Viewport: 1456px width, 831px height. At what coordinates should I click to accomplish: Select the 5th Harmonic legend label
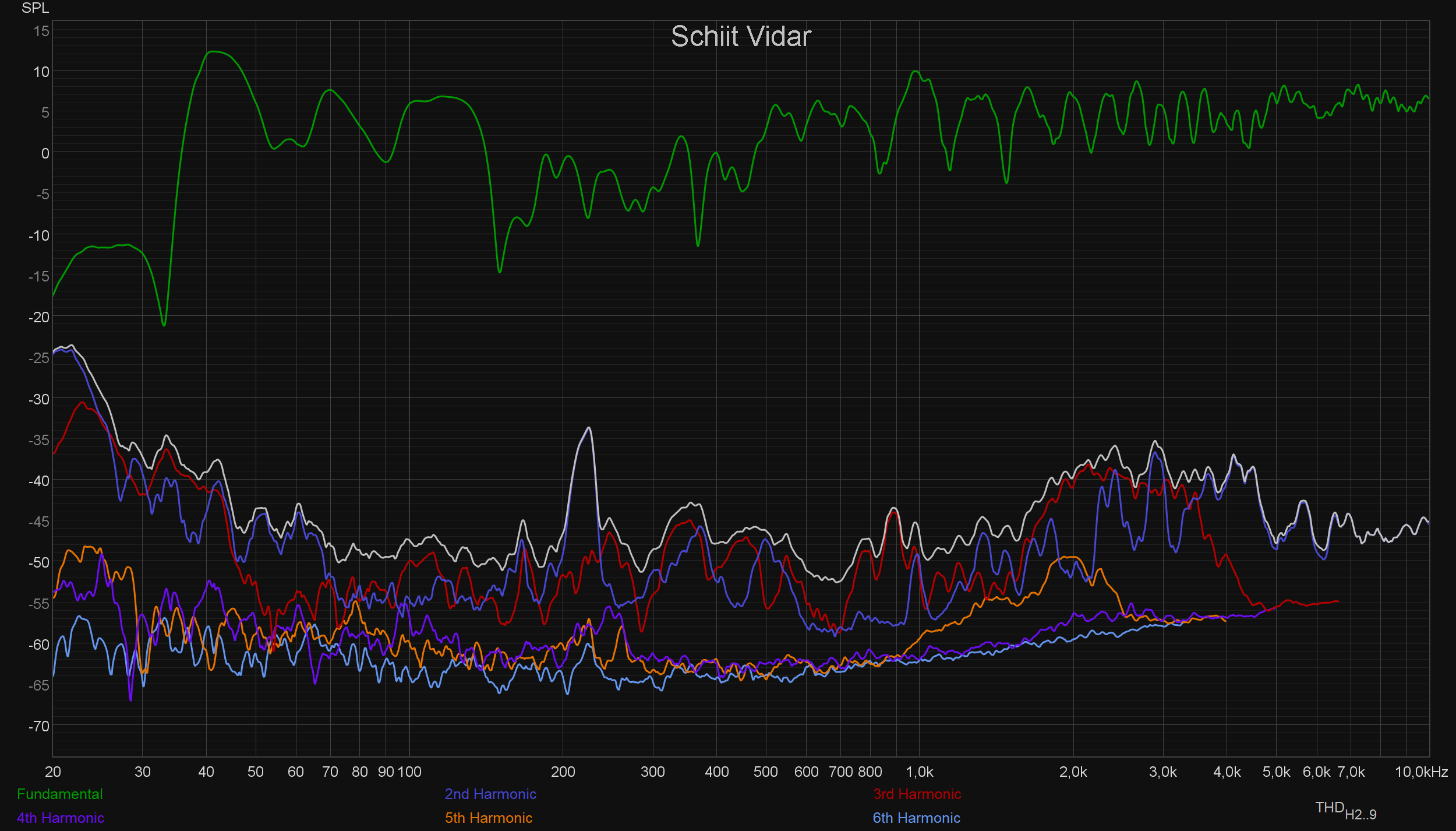[489, 818]
